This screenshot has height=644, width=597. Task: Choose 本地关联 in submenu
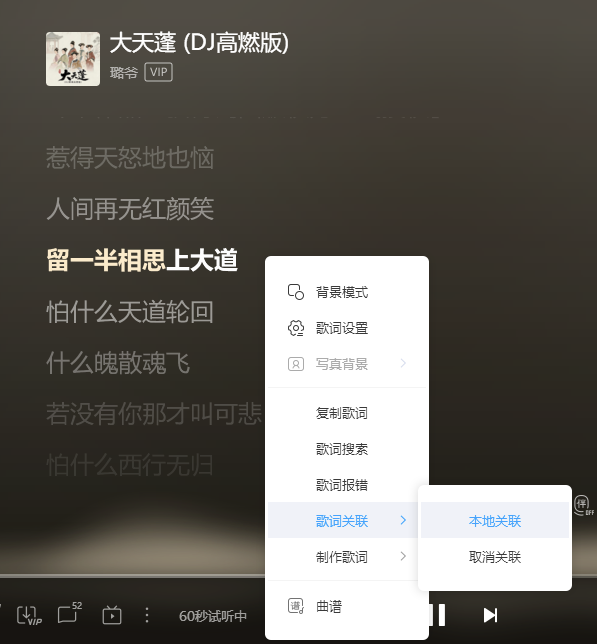click(x=495, y=521)
